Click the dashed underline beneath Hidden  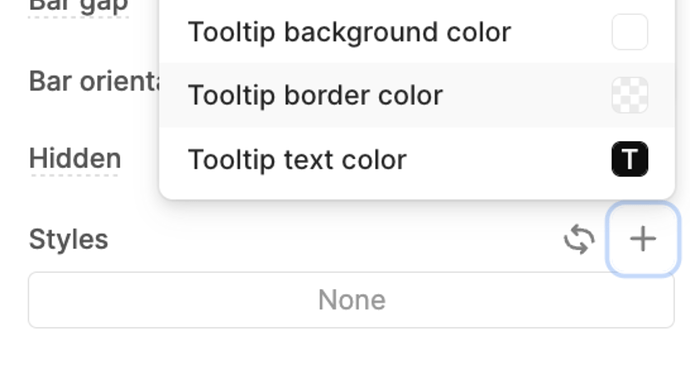pos(75,175)
